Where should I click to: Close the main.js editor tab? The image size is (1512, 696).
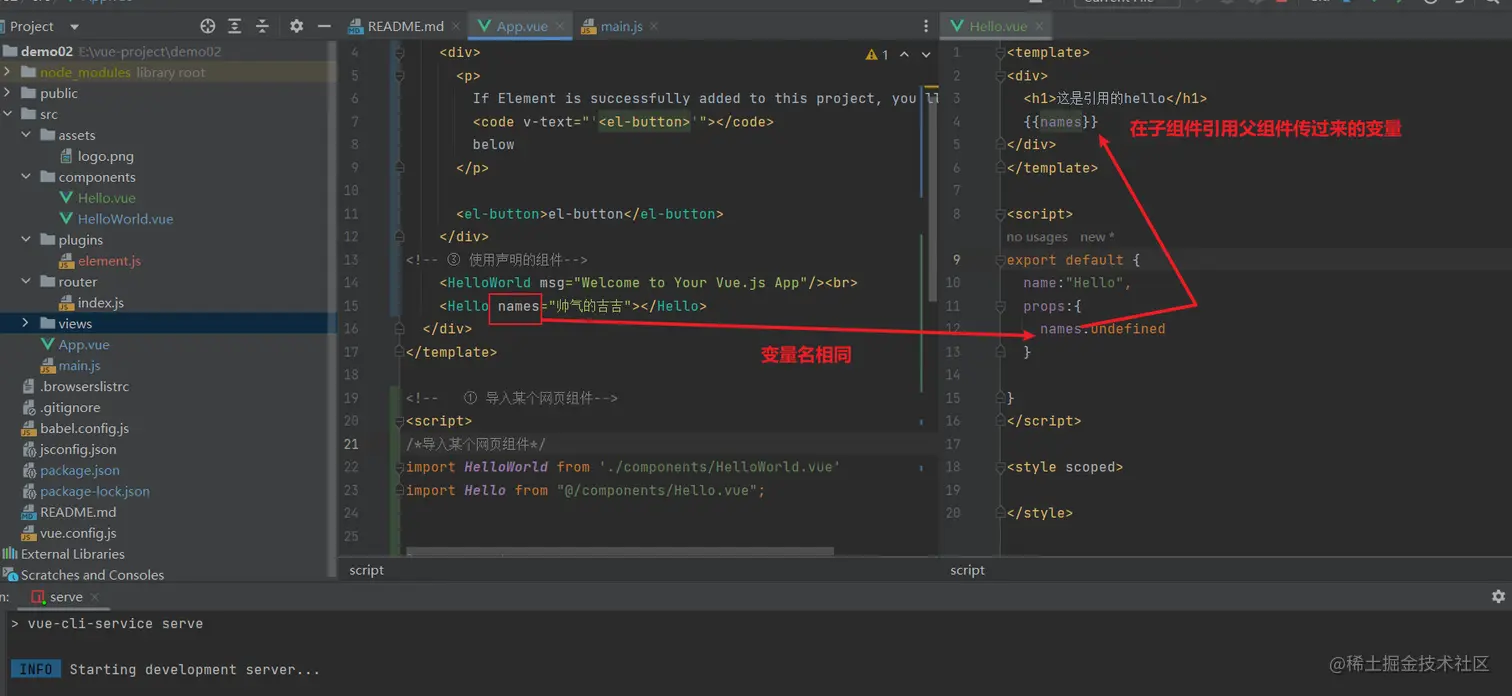point(654,26)
